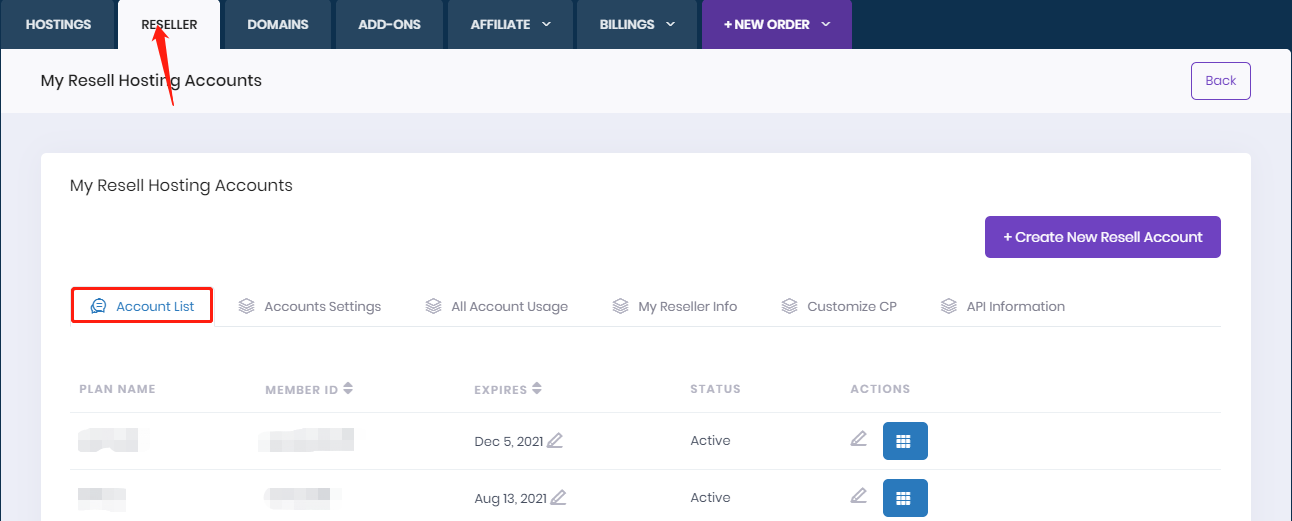
Task: Sort accounts by the Expires arrows
Action: pos(537,389)
